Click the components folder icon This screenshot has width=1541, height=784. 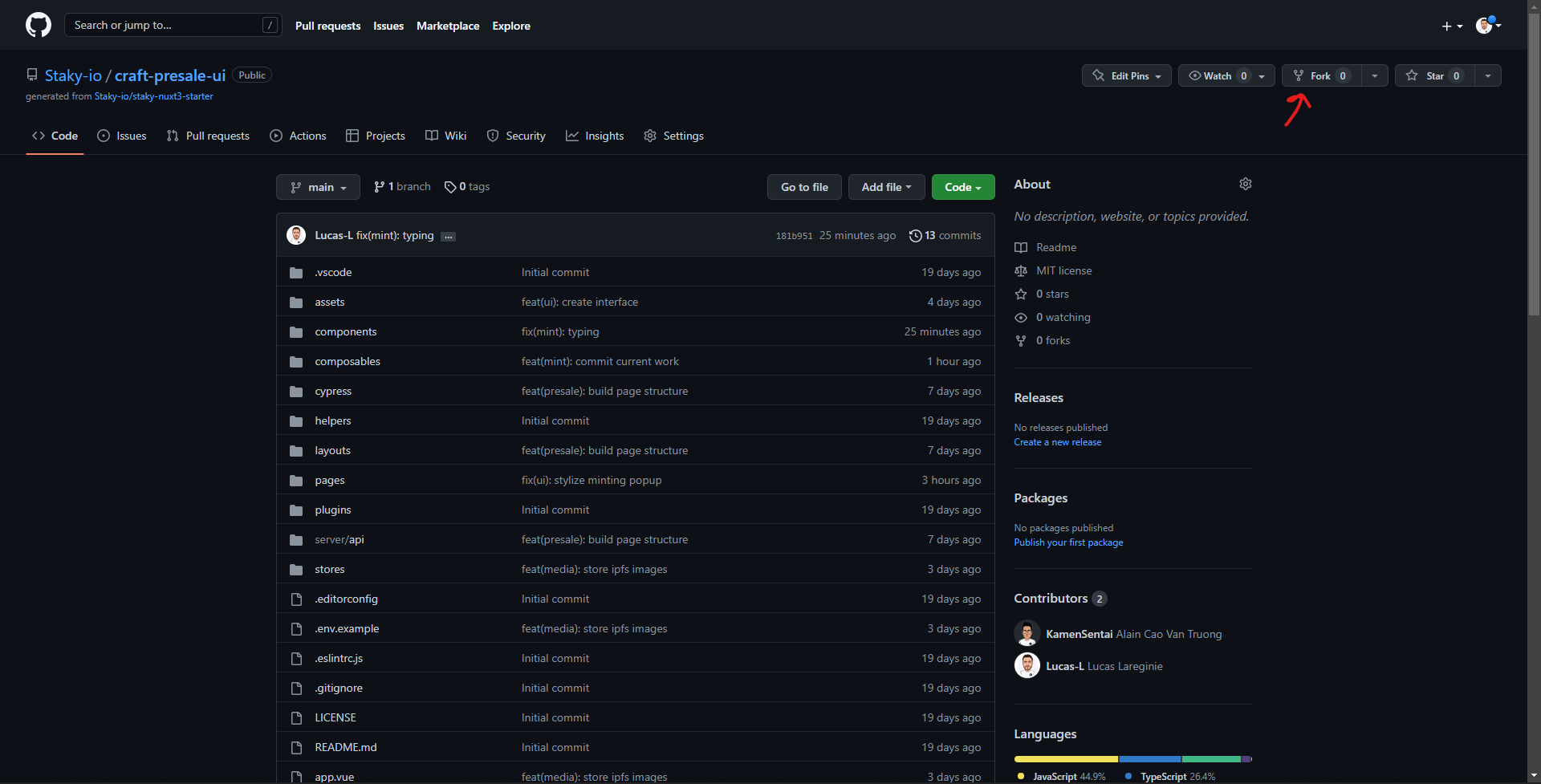pyautogui.click(x=296, y=332)
